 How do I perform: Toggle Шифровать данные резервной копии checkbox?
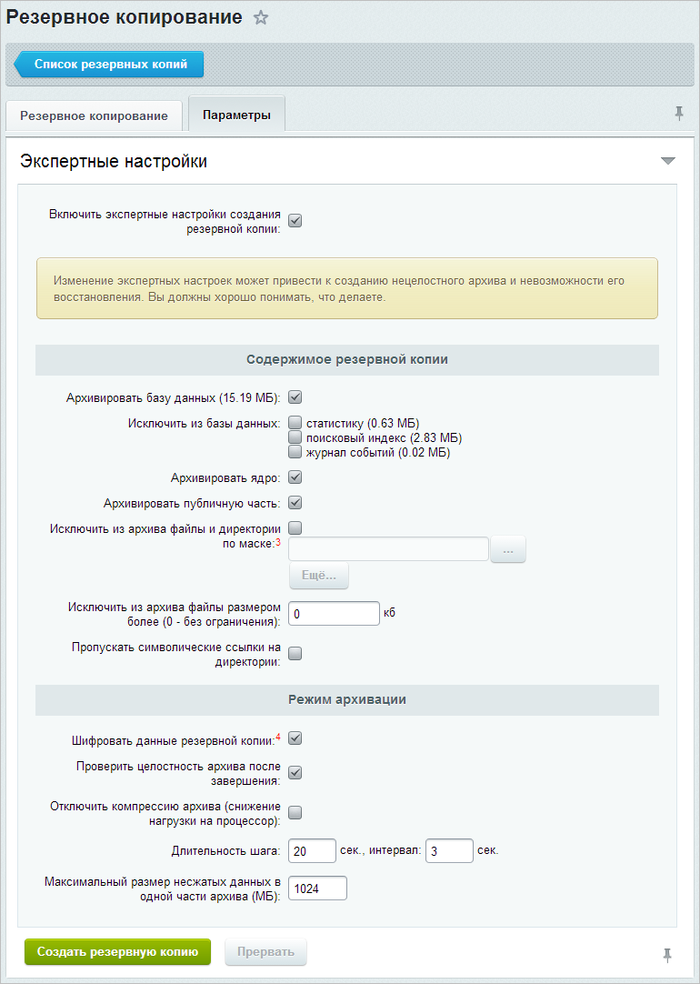click(x=295, y=738)
